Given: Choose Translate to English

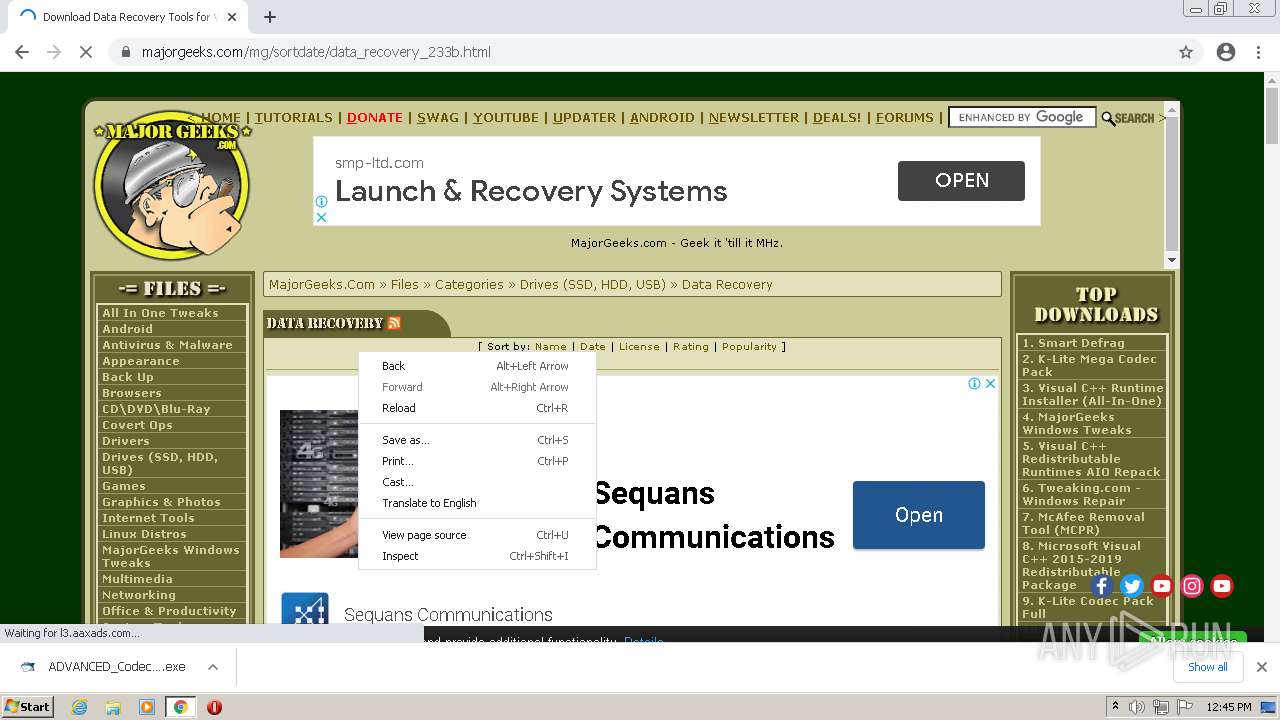Looking at the screenshot, I should coord(477,503).
